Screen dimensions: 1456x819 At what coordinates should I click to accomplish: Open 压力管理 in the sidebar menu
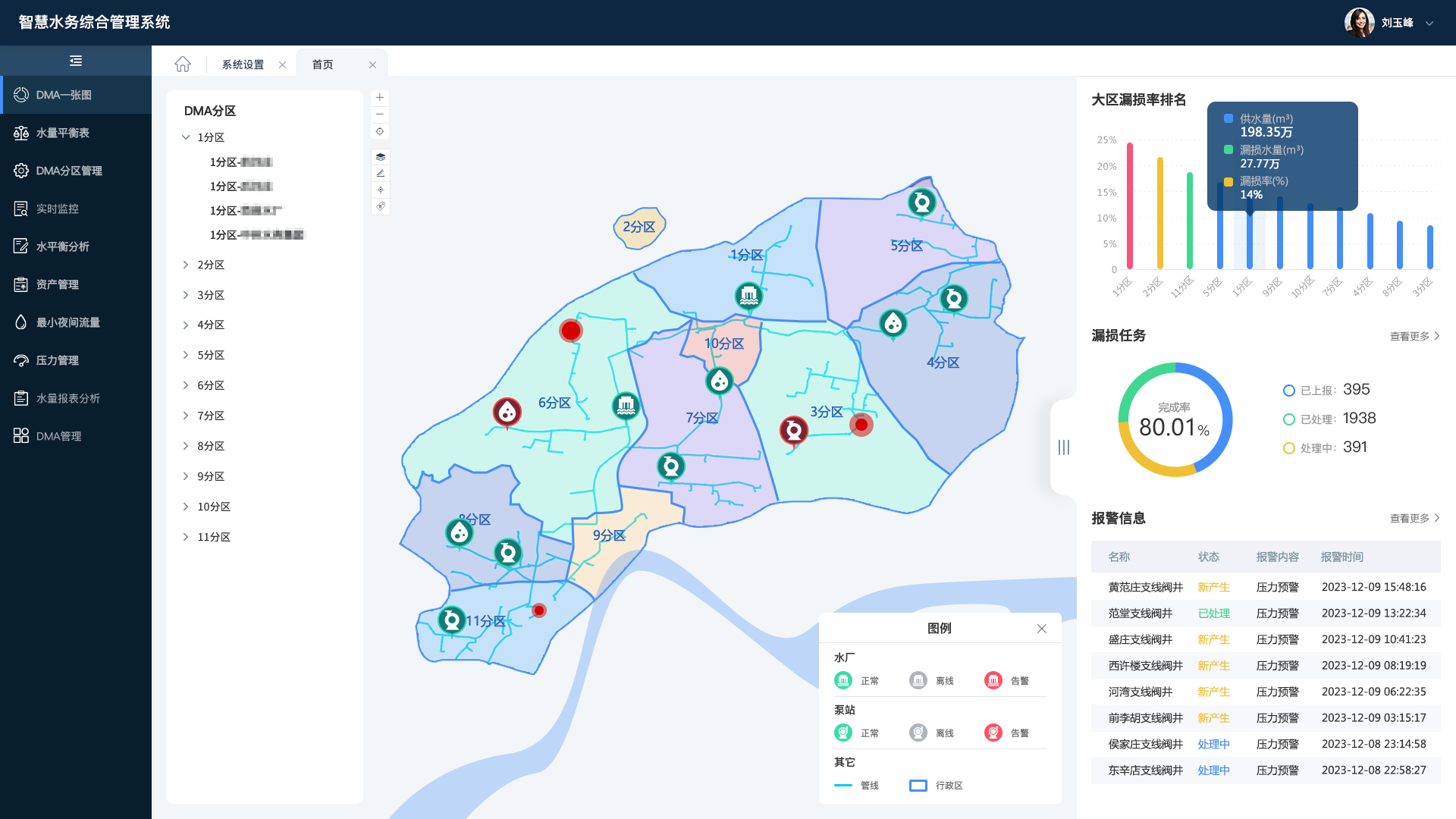tap(58, 360)
